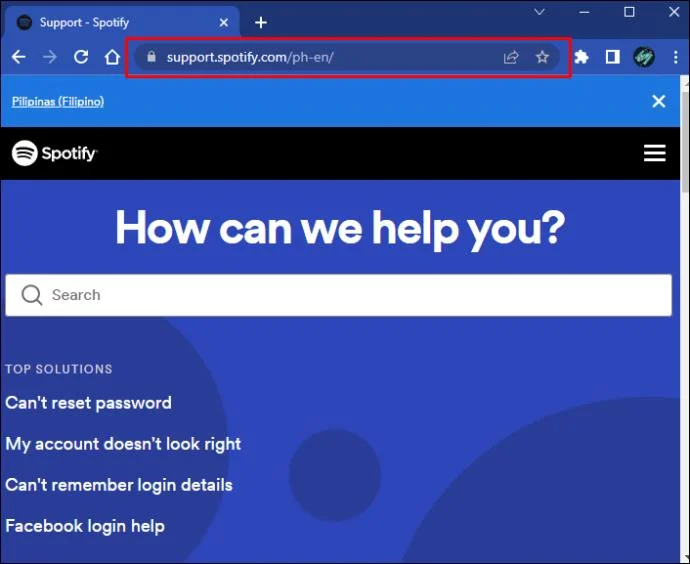The width and height of the screenshot is (690, 564).
Task: Click the search magnifier icon
Action: (x=32, y=295)
